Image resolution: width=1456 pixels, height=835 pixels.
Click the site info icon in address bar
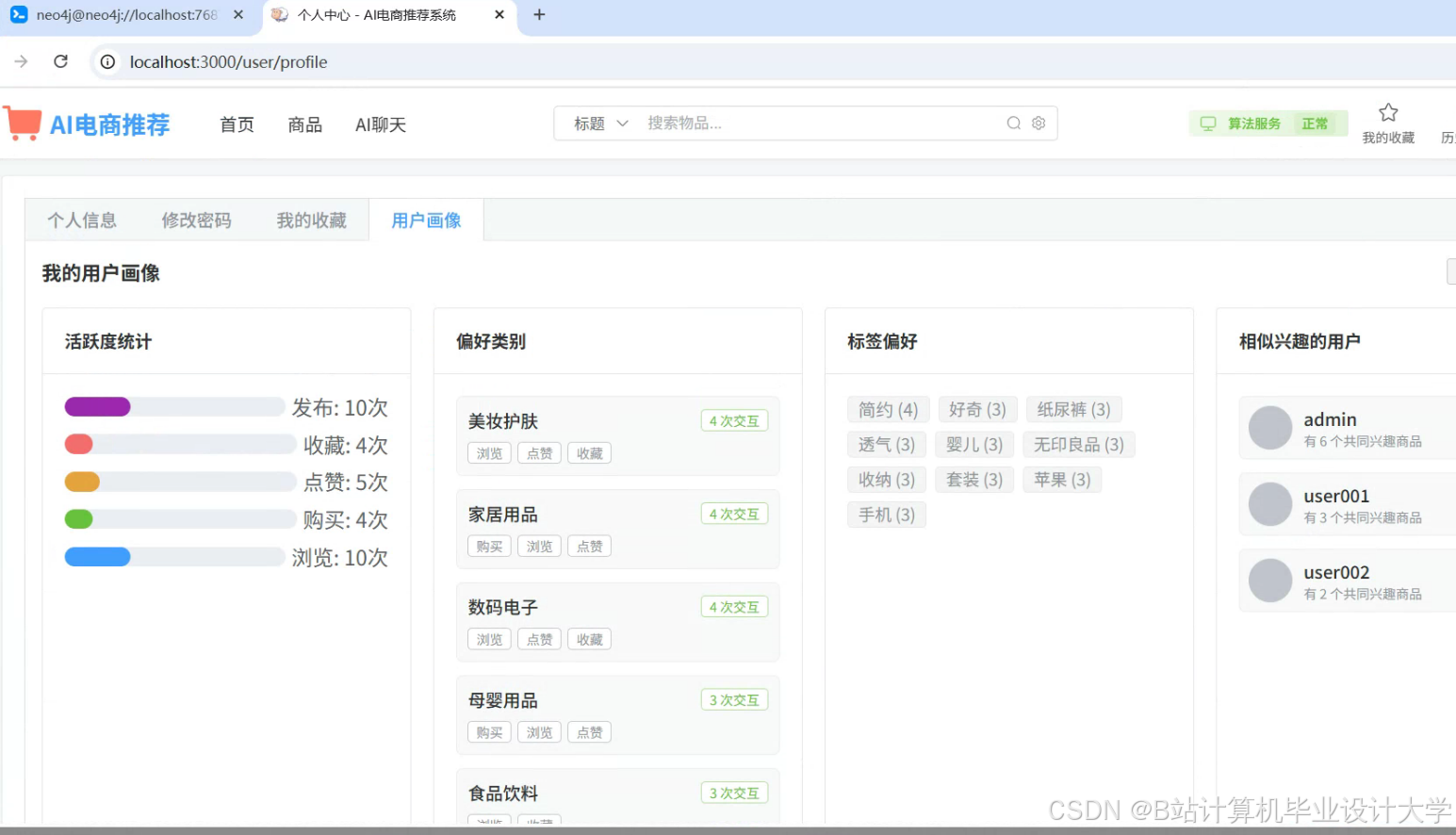pyautogui.click(x=107, y=62)
